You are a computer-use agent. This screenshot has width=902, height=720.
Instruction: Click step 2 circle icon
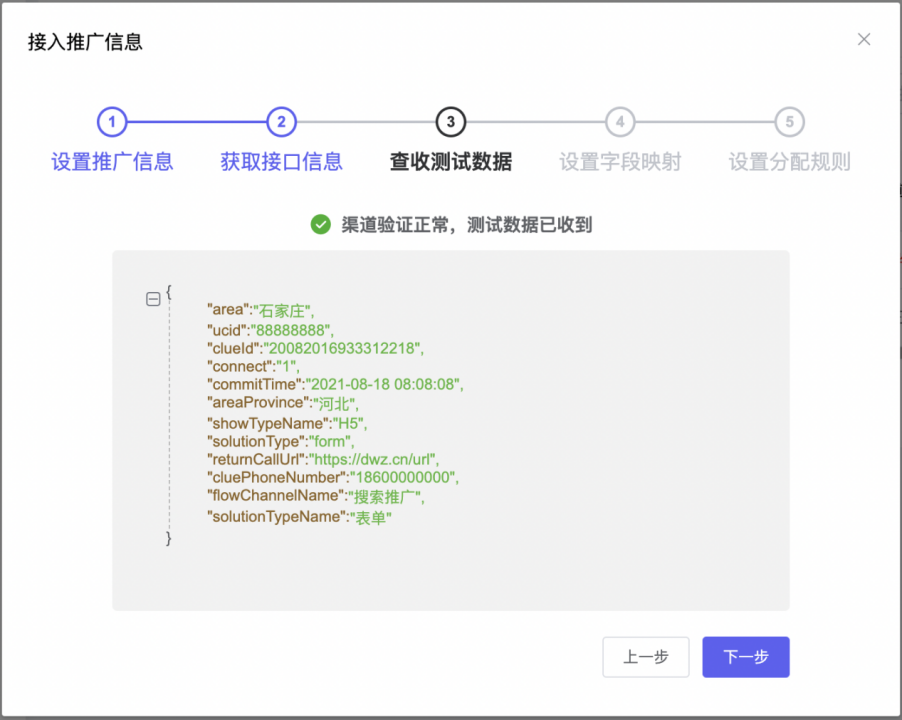pos(281,122)
